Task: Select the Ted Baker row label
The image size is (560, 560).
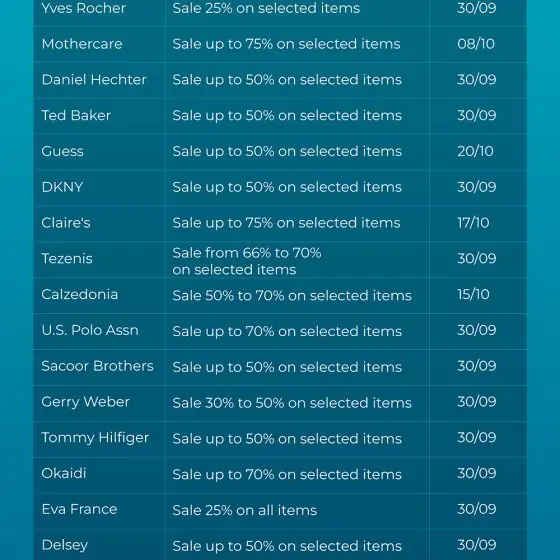Action: 76,115
